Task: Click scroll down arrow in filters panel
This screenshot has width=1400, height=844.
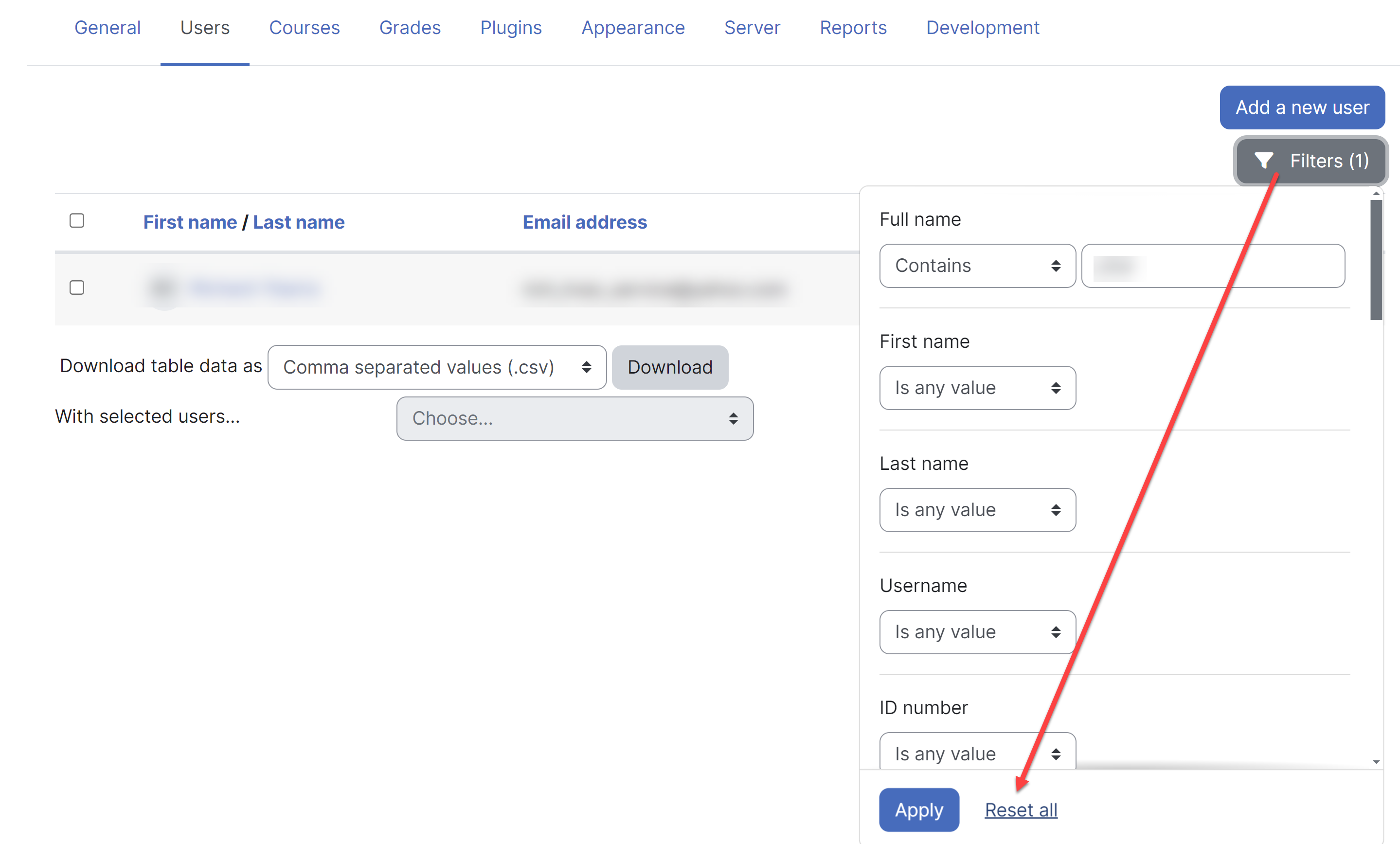Action: tap(1376, 762)
